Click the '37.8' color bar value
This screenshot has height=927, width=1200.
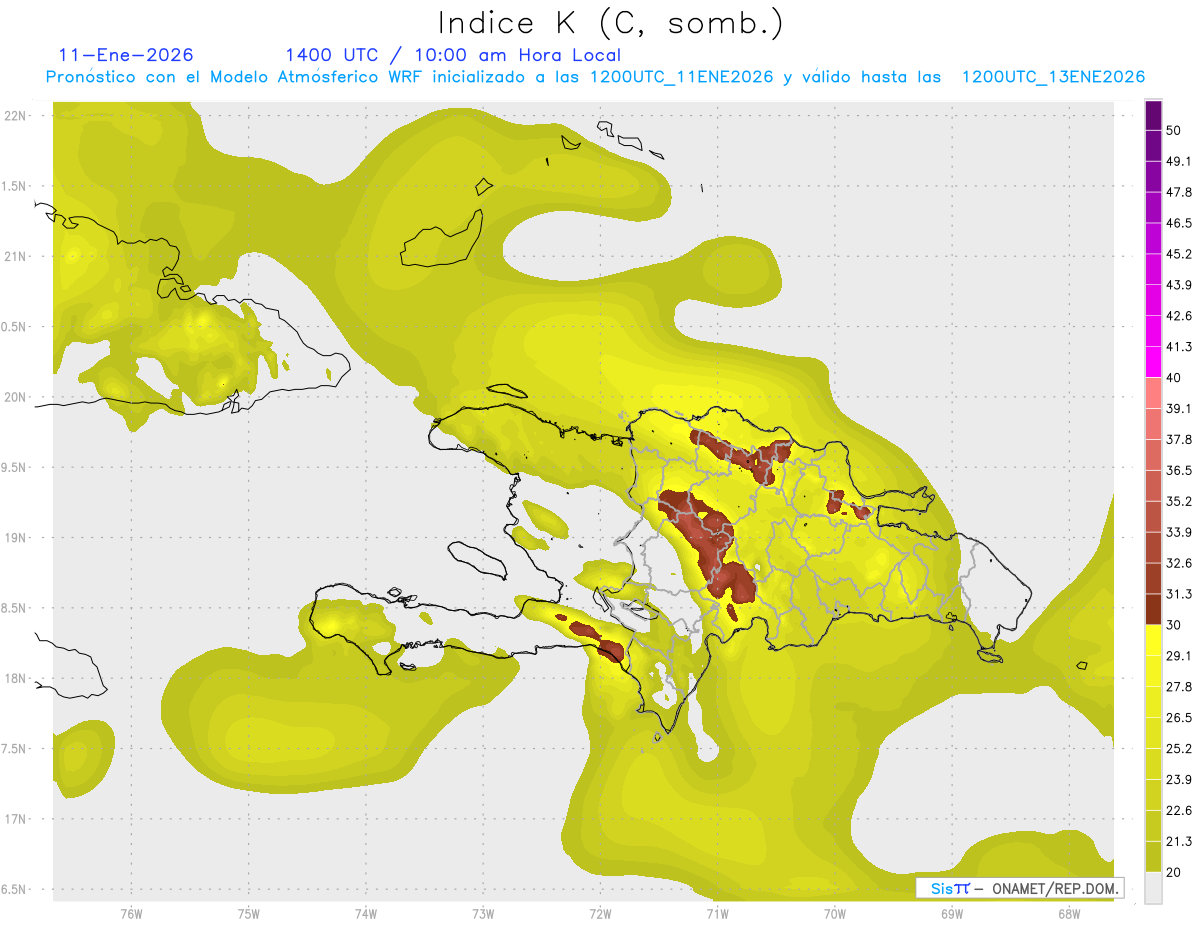tap(1179, 439)
